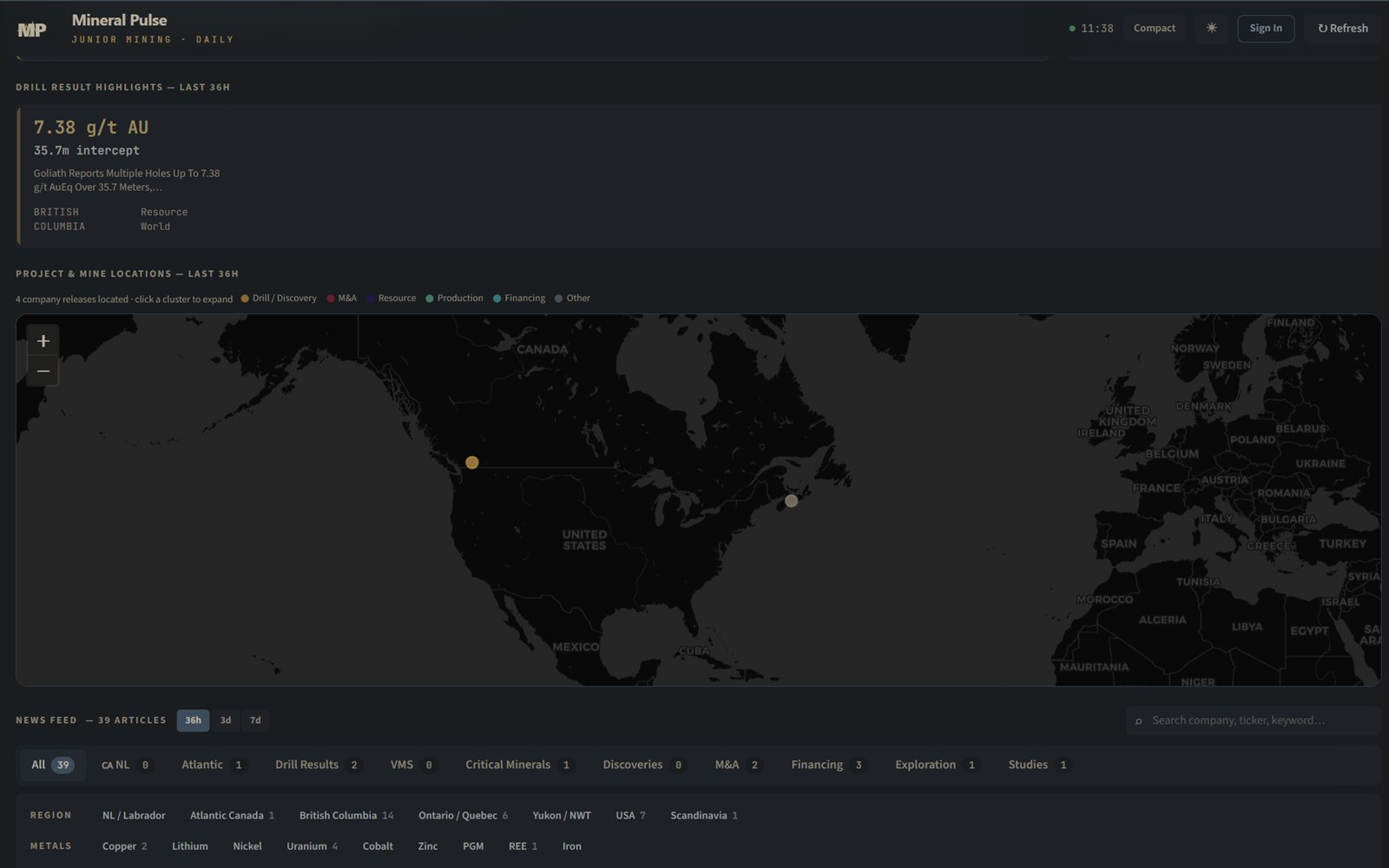The image size is (1389, 868).
Task: Click the Resource legend dot
Action: (x=371, y=299)
